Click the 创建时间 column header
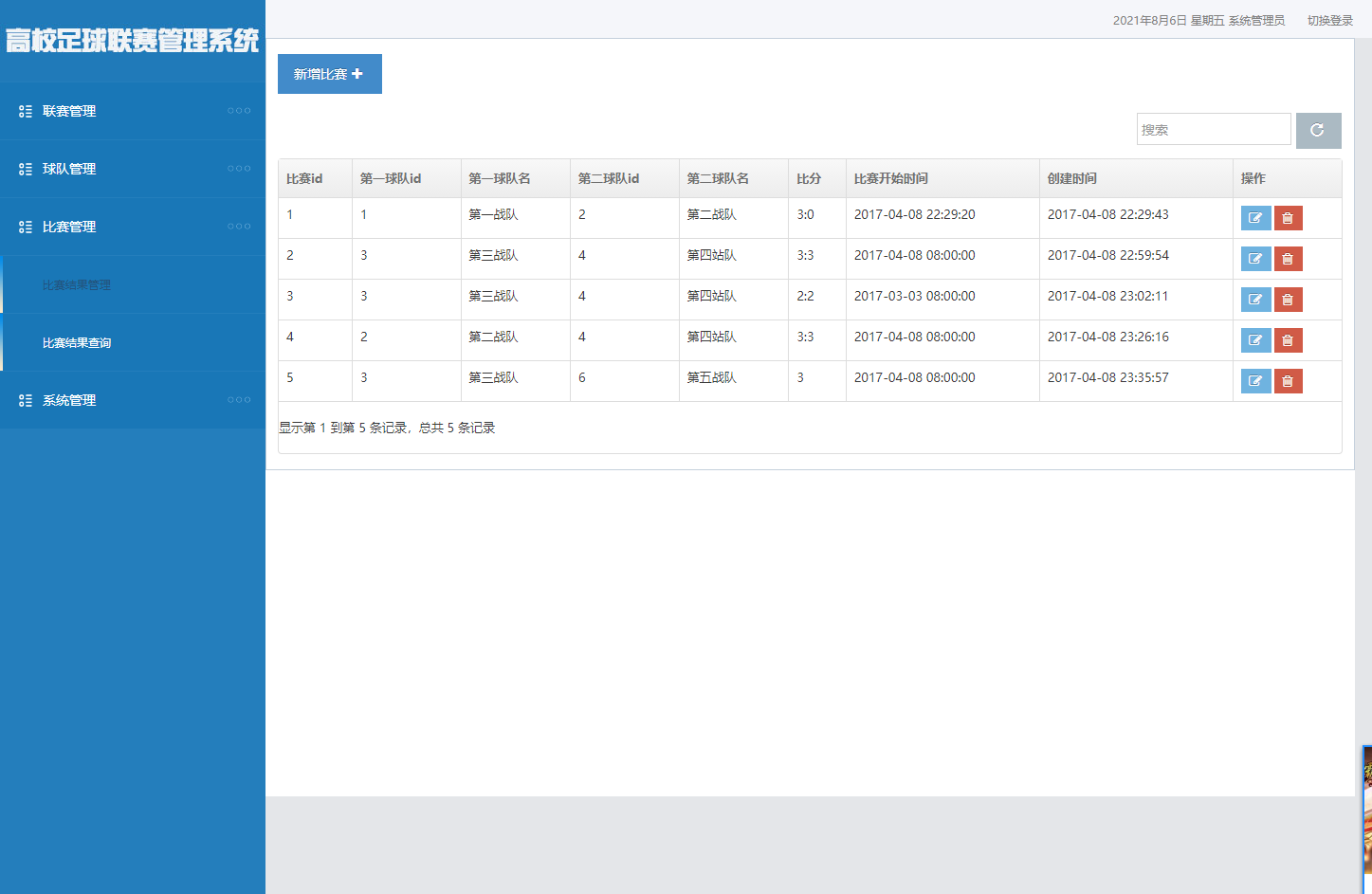Image resolution: width=1372 pixels, height=894 pixels. coord(1071,178)
